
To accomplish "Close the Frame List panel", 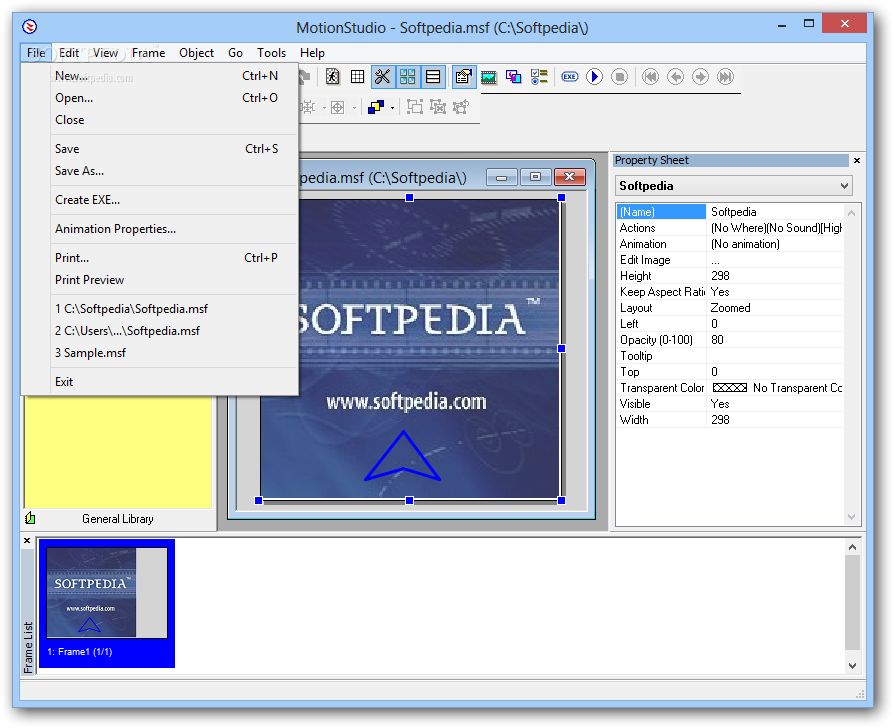I will 27,540.
